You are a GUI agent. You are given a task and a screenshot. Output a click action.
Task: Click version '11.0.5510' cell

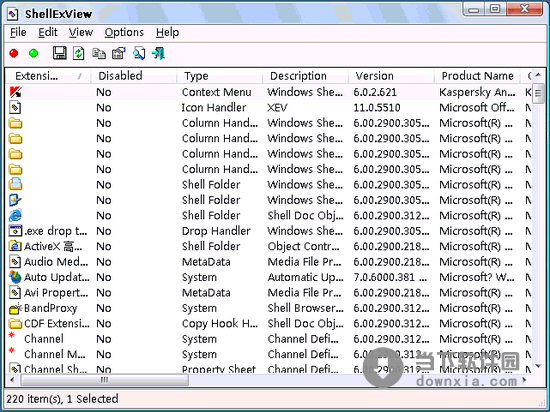tap(377, 108)
